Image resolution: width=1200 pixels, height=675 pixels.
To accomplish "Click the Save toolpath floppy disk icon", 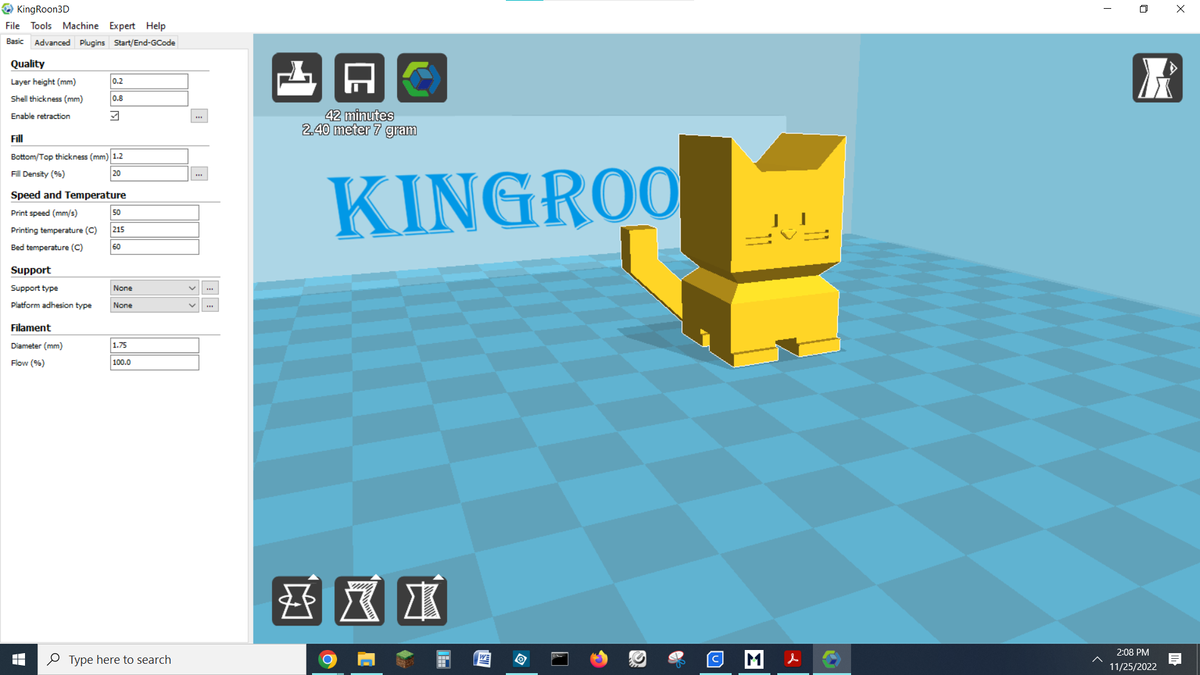I will pyautogui.click(x=360, y=78).
